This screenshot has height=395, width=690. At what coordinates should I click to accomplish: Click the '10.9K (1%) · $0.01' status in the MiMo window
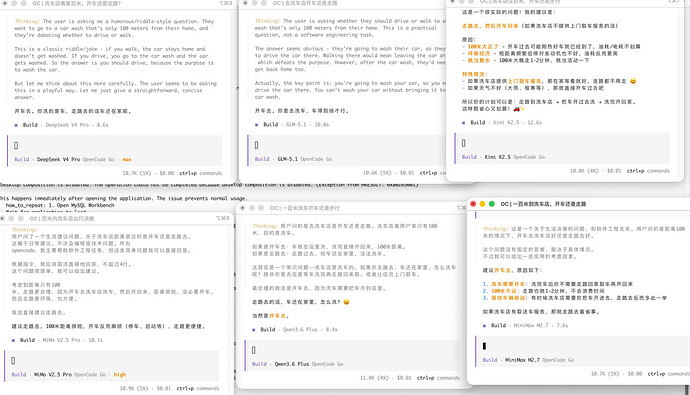click(x=146, y=388)
